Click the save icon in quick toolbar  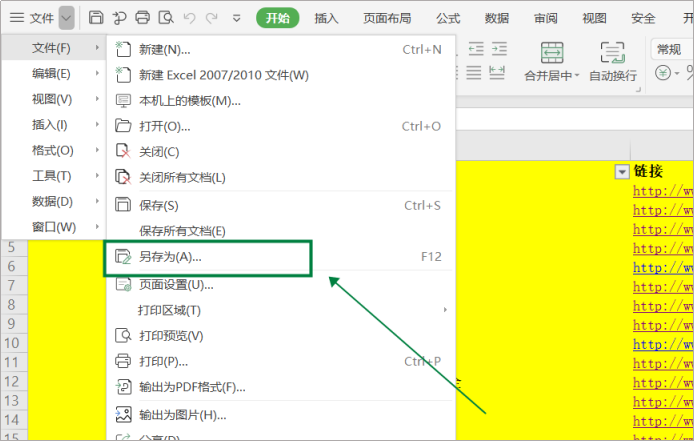(96, 18)
